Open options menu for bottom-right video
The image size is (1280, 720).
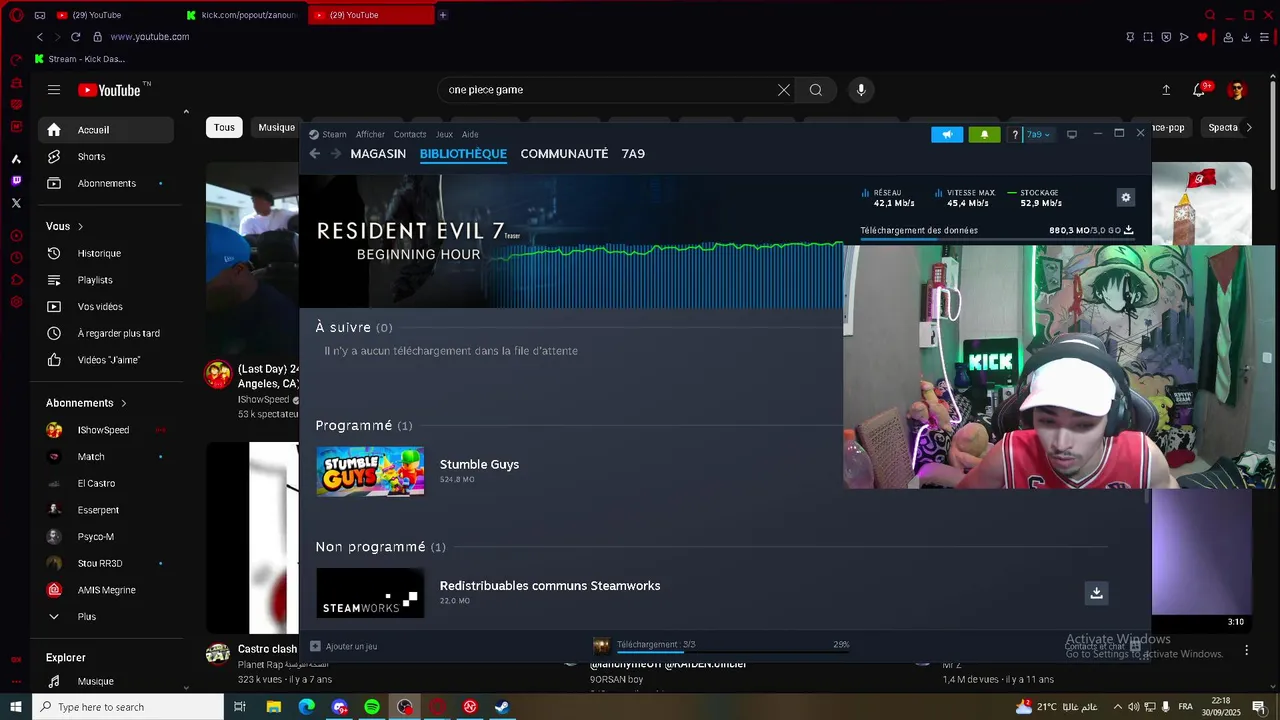click(1246, 650)
